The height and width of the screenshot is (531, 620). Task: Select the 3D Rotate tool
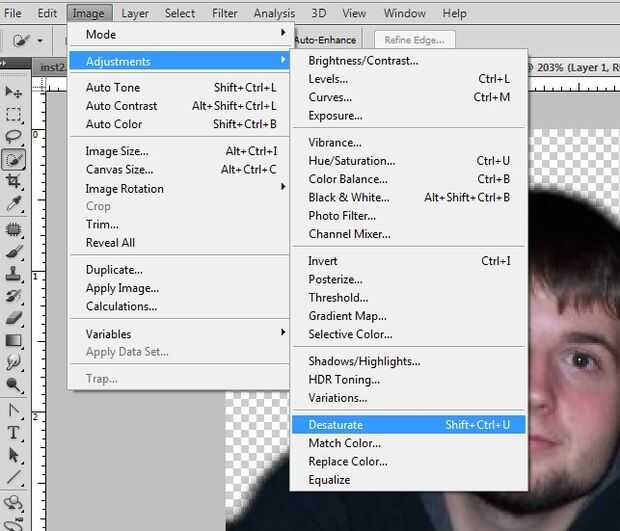[13, 503]
